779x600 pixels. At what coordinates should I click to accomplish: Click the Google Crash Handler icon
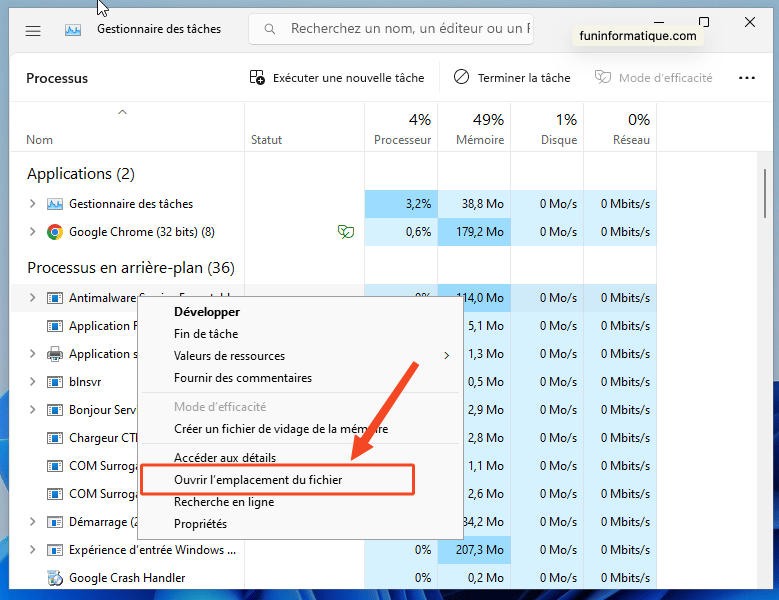(55, 578)
